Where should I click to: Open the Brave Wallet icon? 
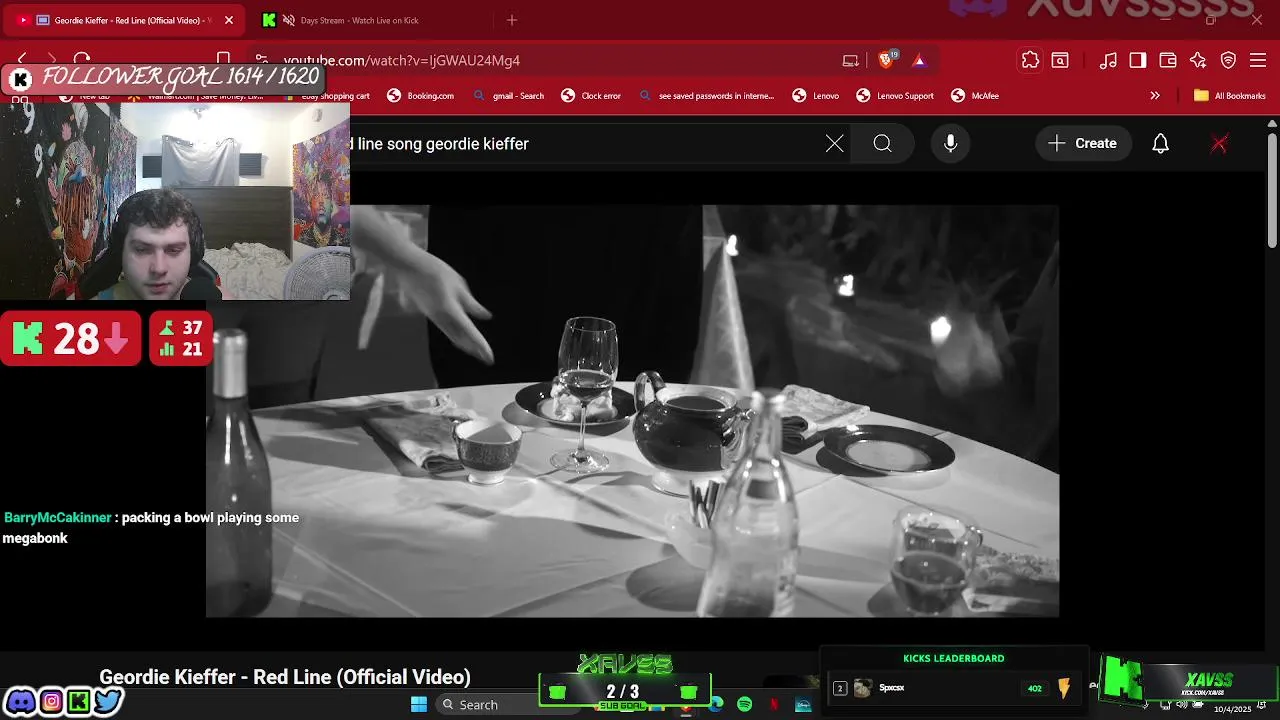[x=1168, y=60]
